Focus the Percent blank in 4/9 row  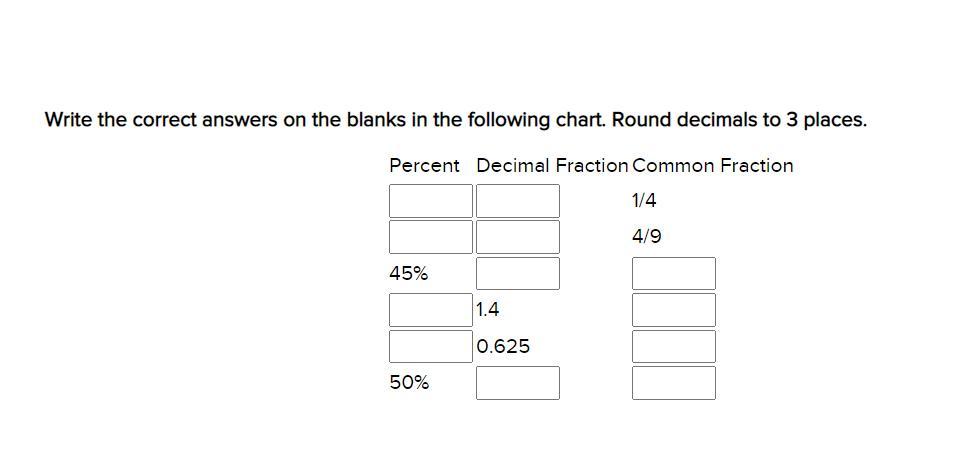[431, 237]
